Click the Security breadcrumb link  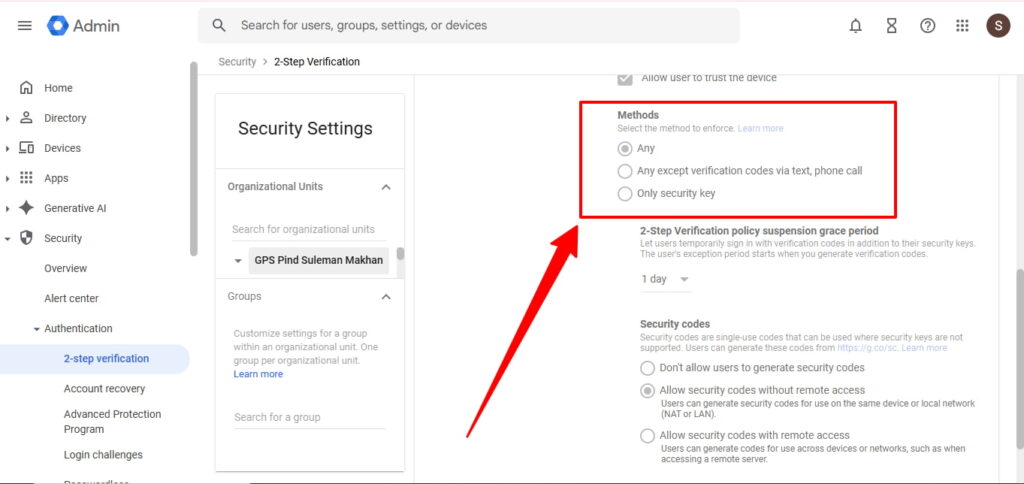(237, 62)
